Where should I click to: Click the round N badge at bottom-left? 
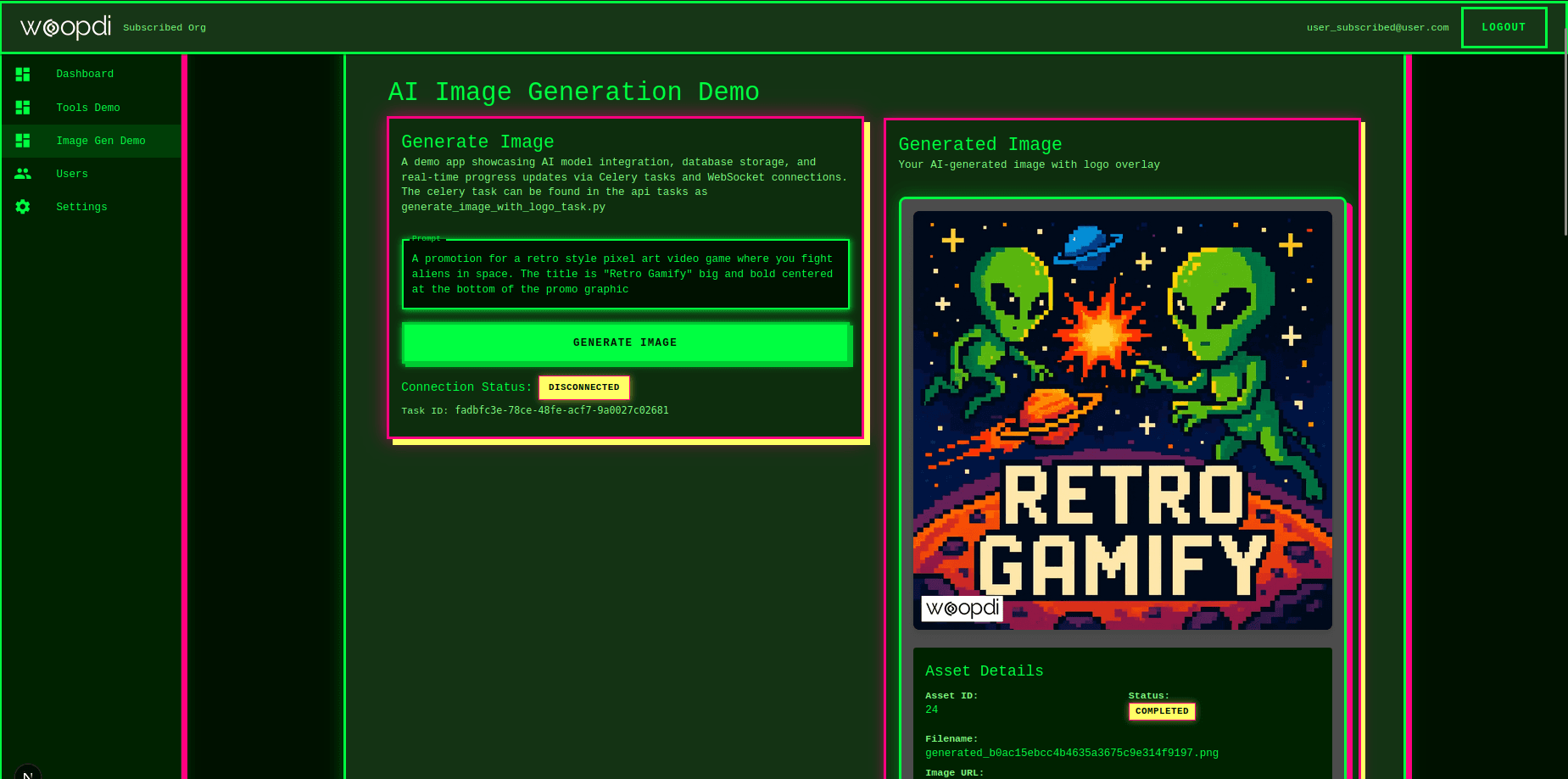[27, 773]
